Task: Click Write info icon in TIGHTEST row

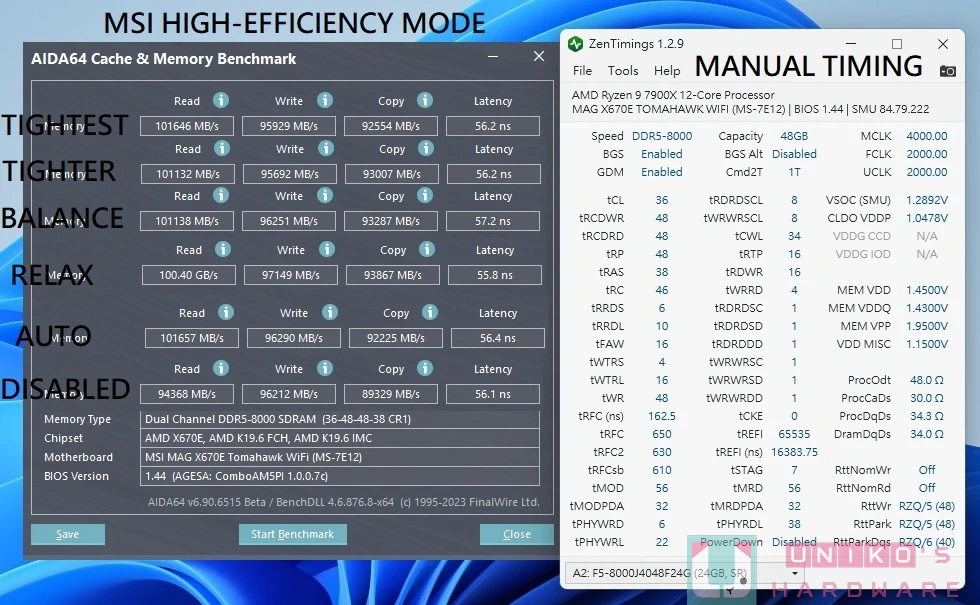Action: pyautogui.click(x=324, y=100)
